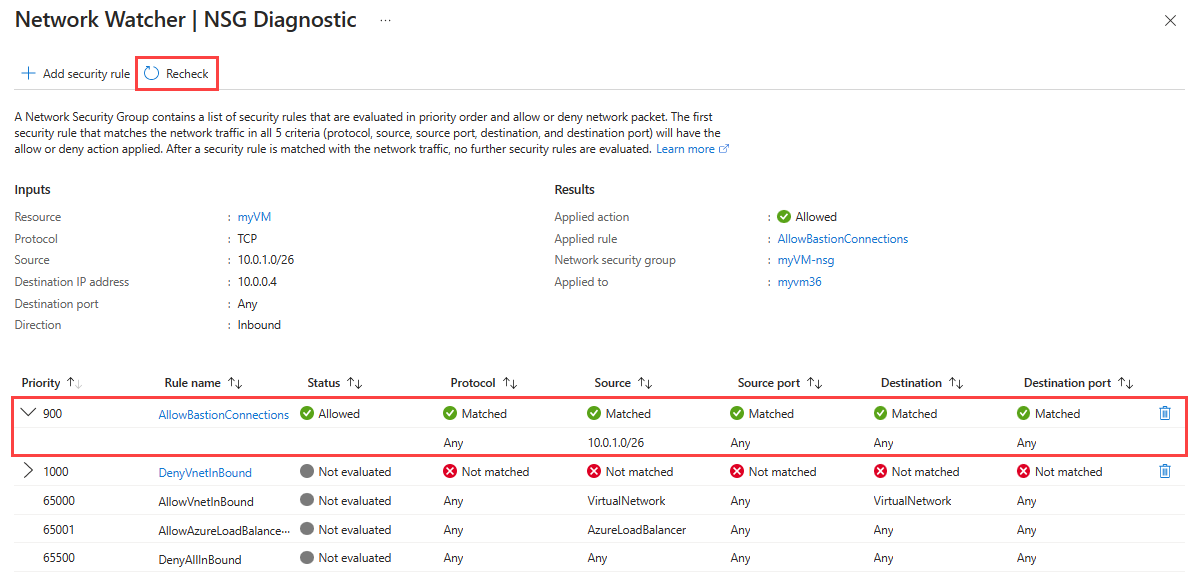Sort by Destination port column
Image resolution: width=1196 pixels, height=579 pixels.
[x=1125, y=383]
